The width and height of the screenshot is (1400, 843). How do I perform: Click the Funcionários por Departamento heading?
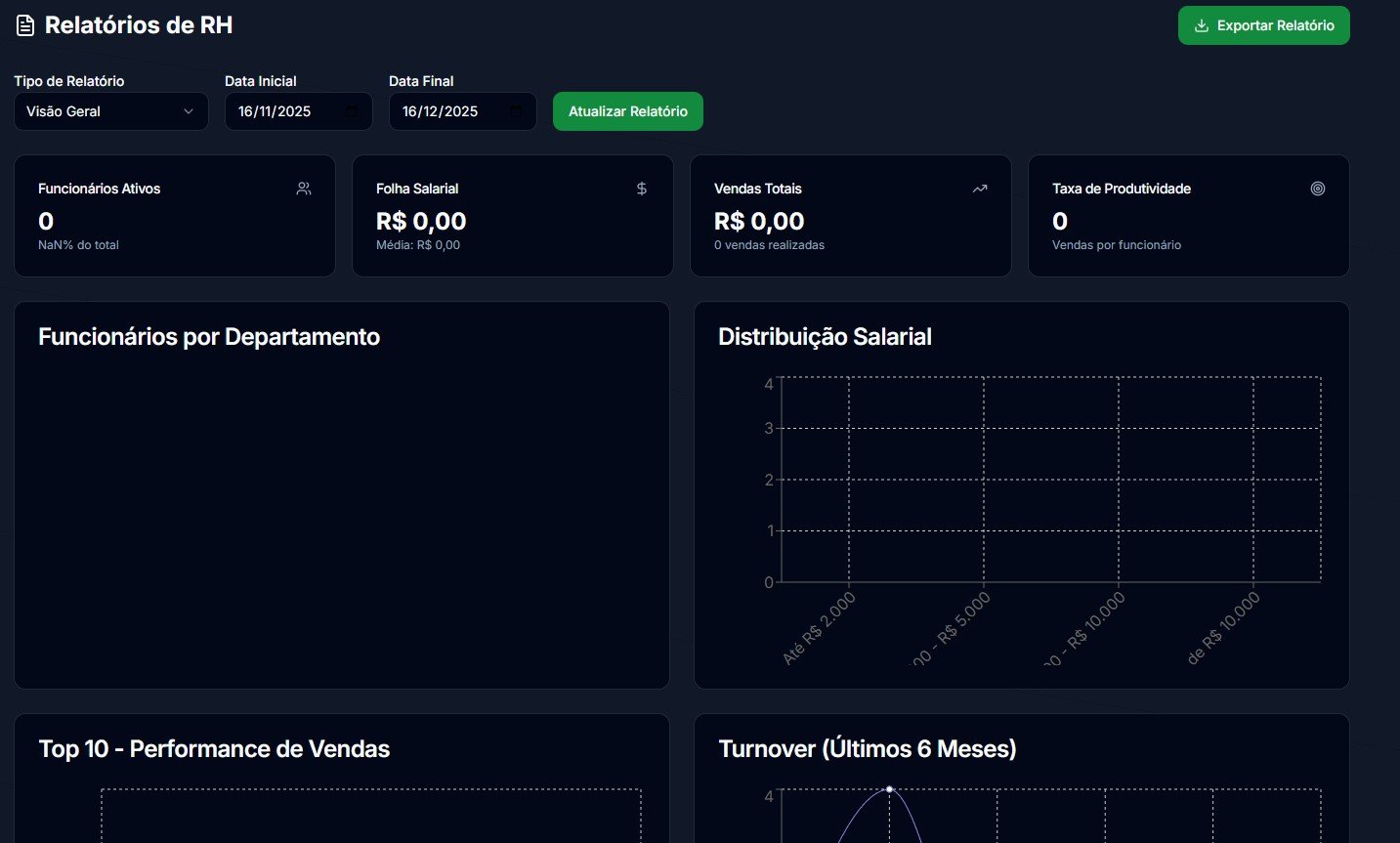click(x=209, y=337)
